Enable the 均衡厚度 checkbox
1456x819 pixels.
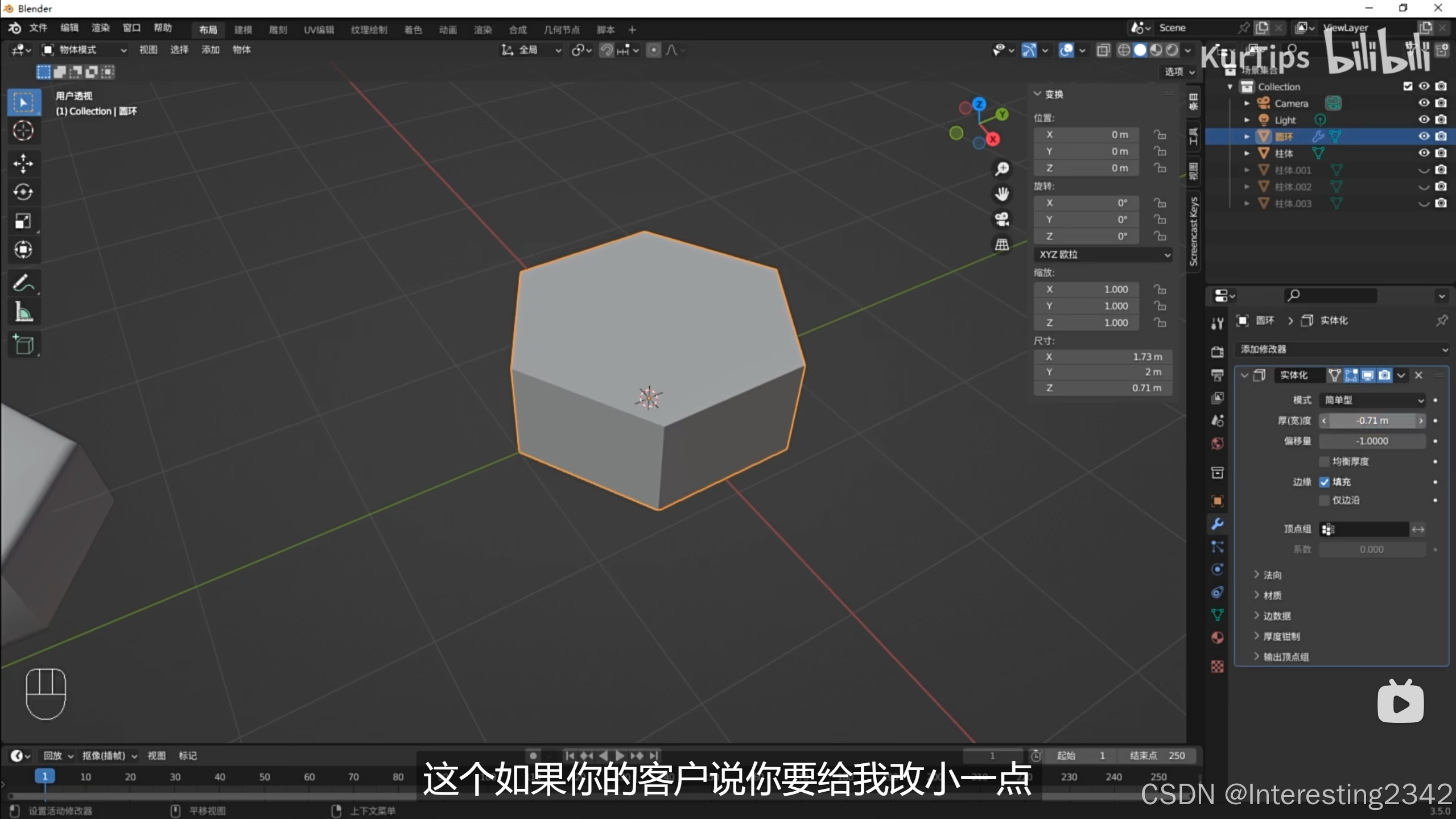[1325, 461]
